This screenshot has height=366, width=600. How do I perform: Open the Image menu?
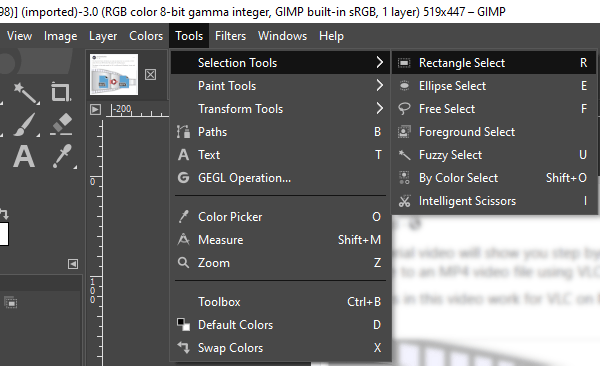coord(60,36)
